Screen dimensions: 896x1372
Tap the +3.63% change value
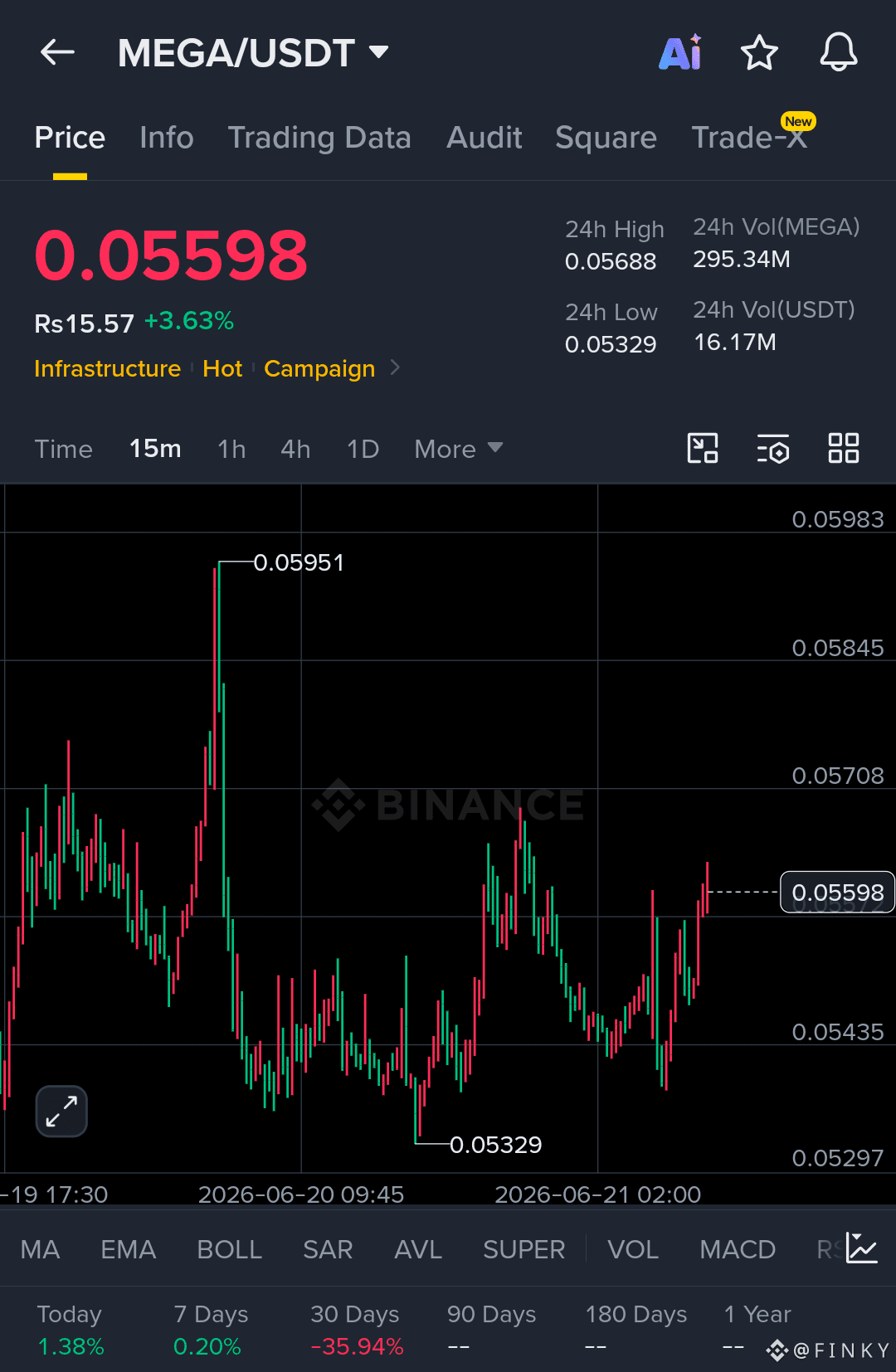(x=189, y=321)
